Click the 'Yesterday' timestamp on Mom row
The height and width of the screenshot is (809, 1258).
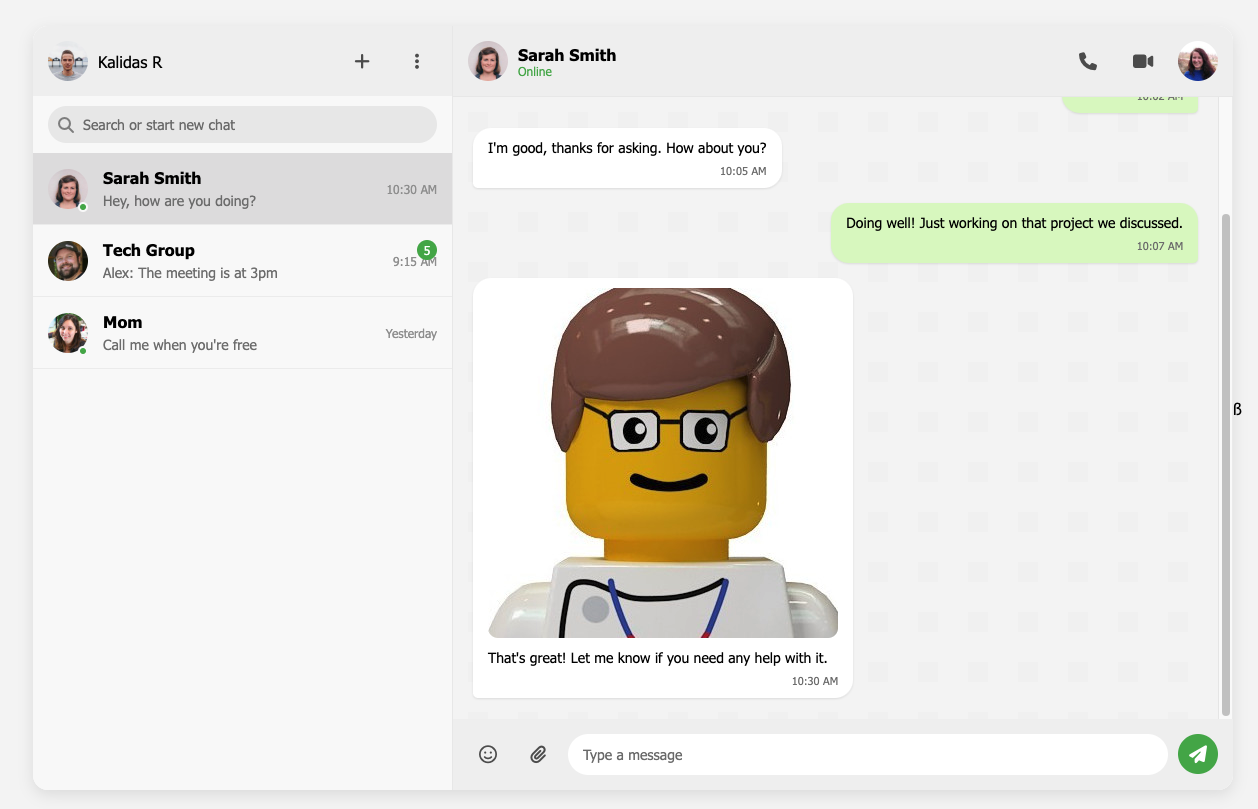tap(411, 334)
